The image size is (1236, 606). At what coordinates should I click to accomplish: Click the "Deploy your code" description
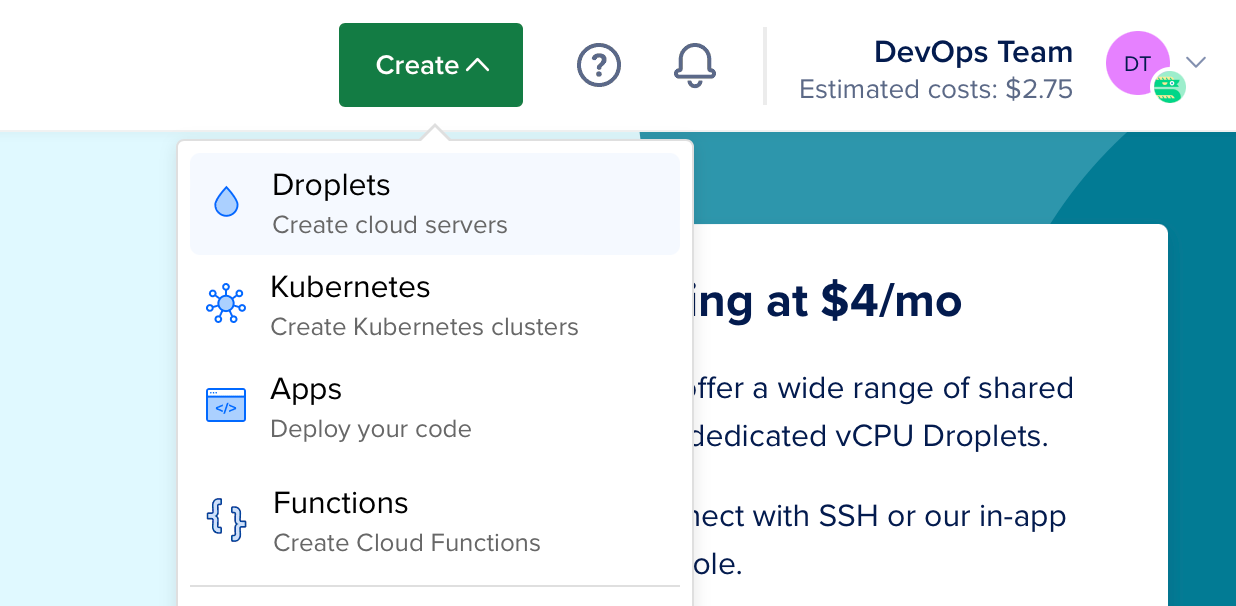371,429
